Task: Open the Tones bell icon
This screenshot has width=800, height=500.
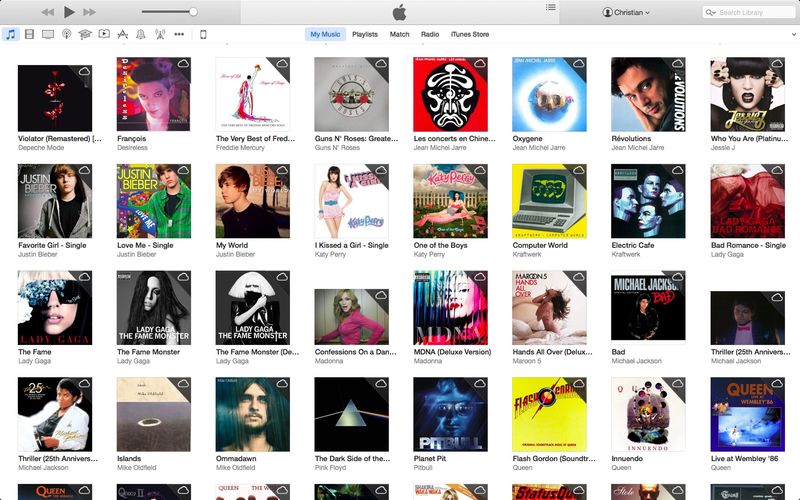Action: [141, 34]
